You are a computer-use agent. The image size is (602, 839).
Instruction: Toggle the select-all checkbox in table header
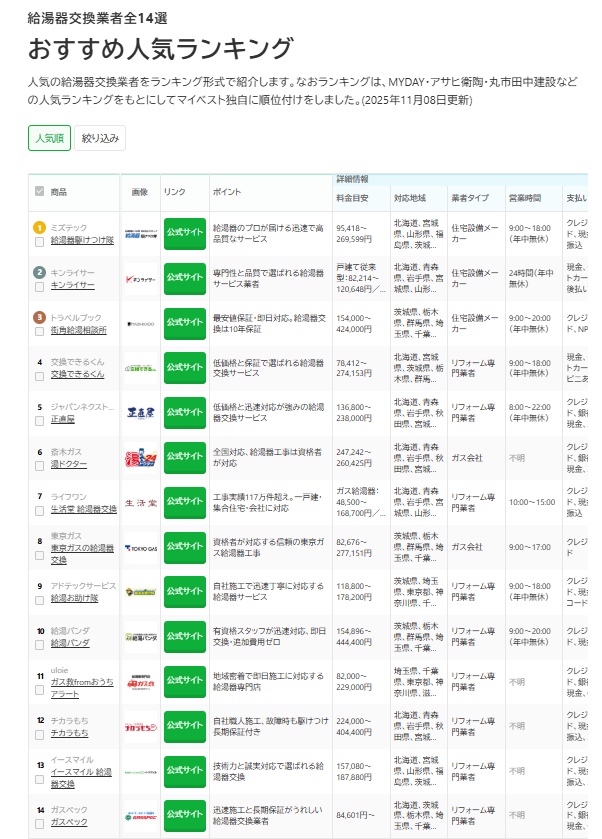[x=39, y=191]
